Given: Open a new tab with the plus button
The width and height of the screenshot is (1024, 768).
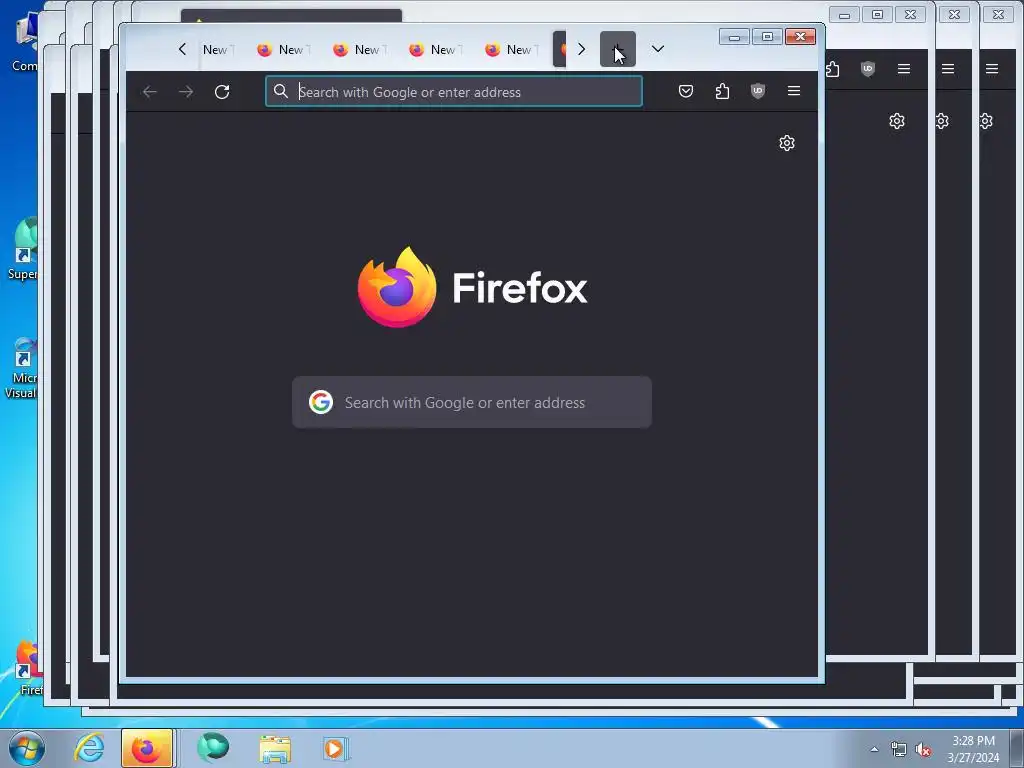Looking at the screenshot, I should 617,49.
